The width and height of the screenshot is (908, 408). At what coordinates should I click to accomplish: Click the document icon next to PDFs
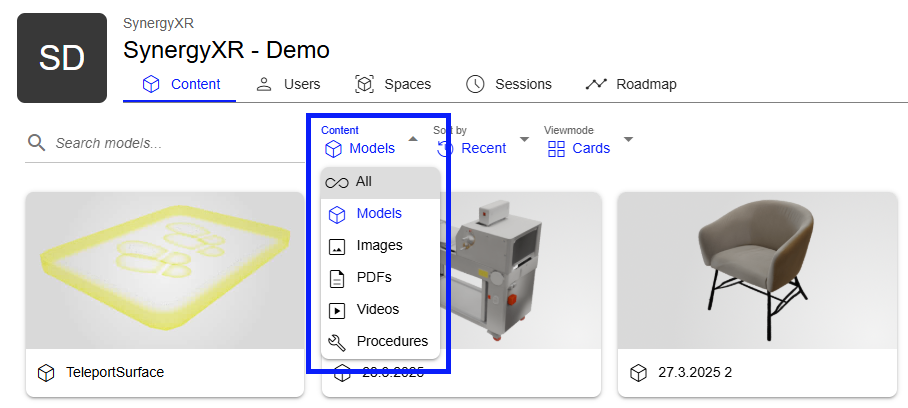[336, 279]
